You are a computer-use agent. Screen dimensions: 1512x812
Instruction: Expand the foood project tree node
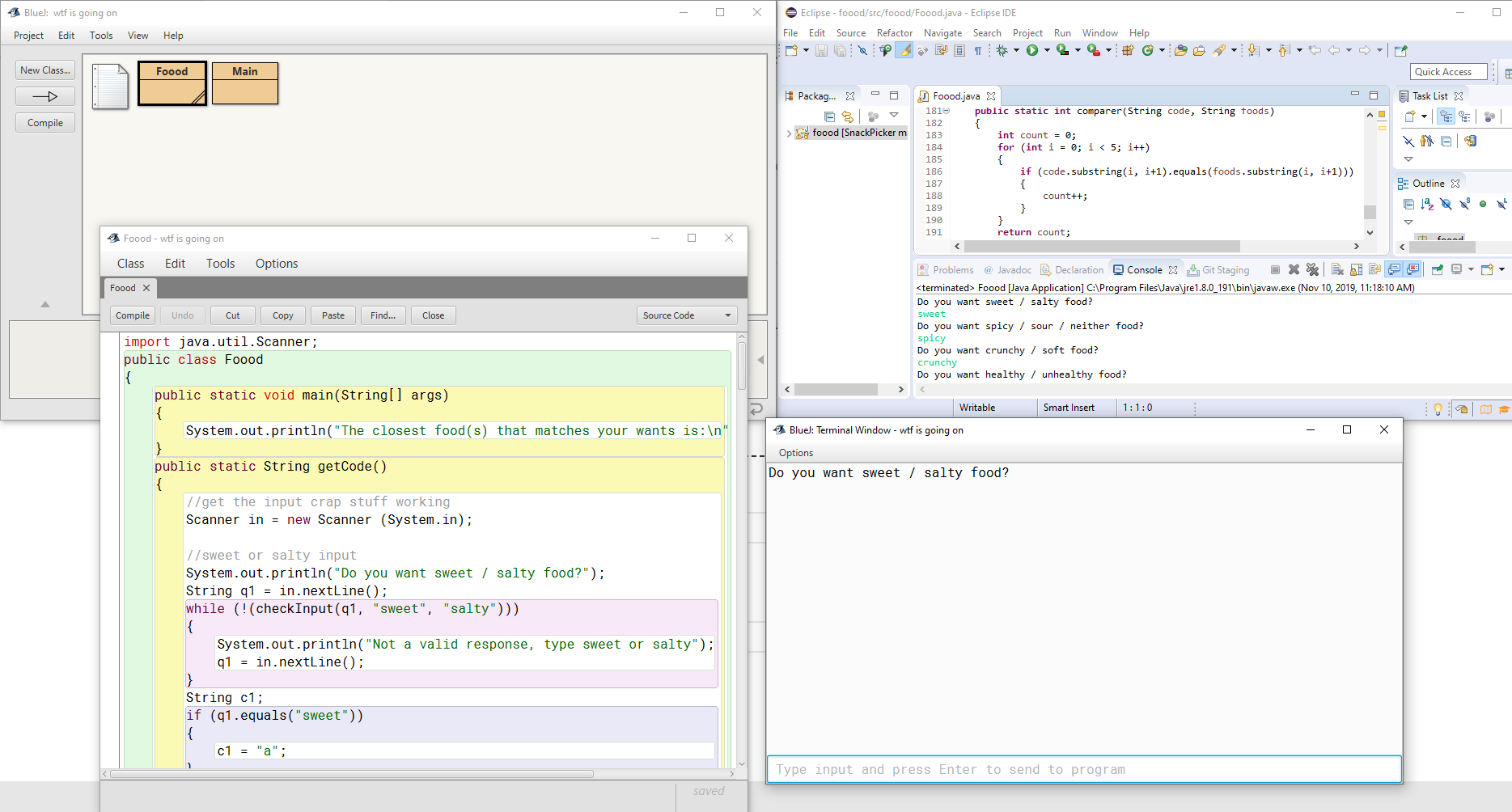coord(789,133)
